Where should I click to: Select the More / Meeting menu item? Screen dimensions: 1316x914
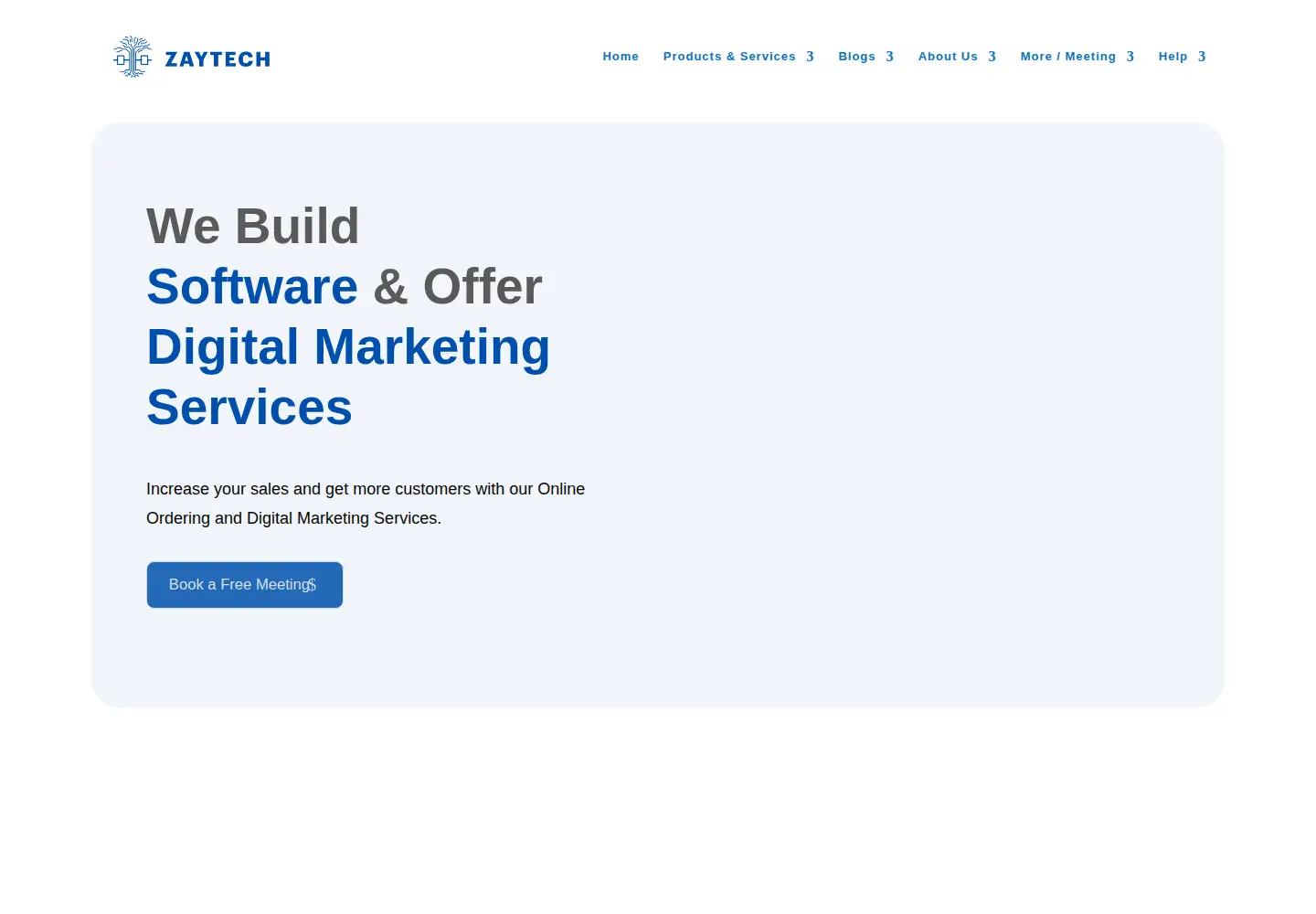[1068, 57]
